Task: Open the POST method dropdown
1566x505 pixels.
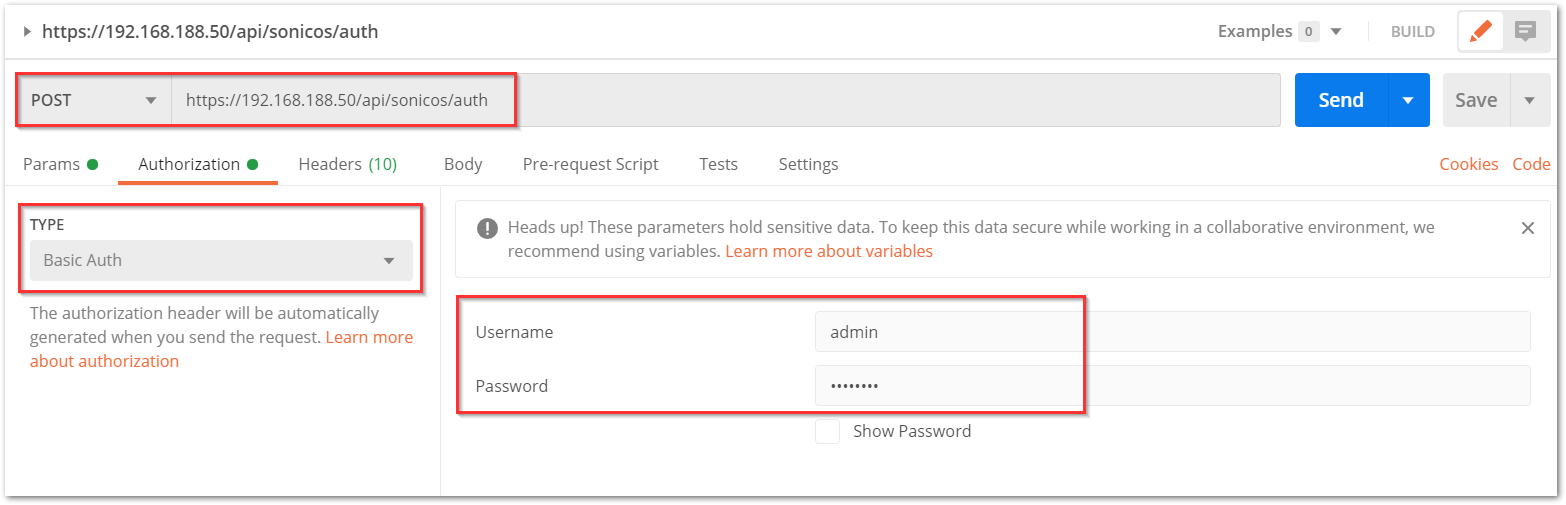Action: click(95, 100)
